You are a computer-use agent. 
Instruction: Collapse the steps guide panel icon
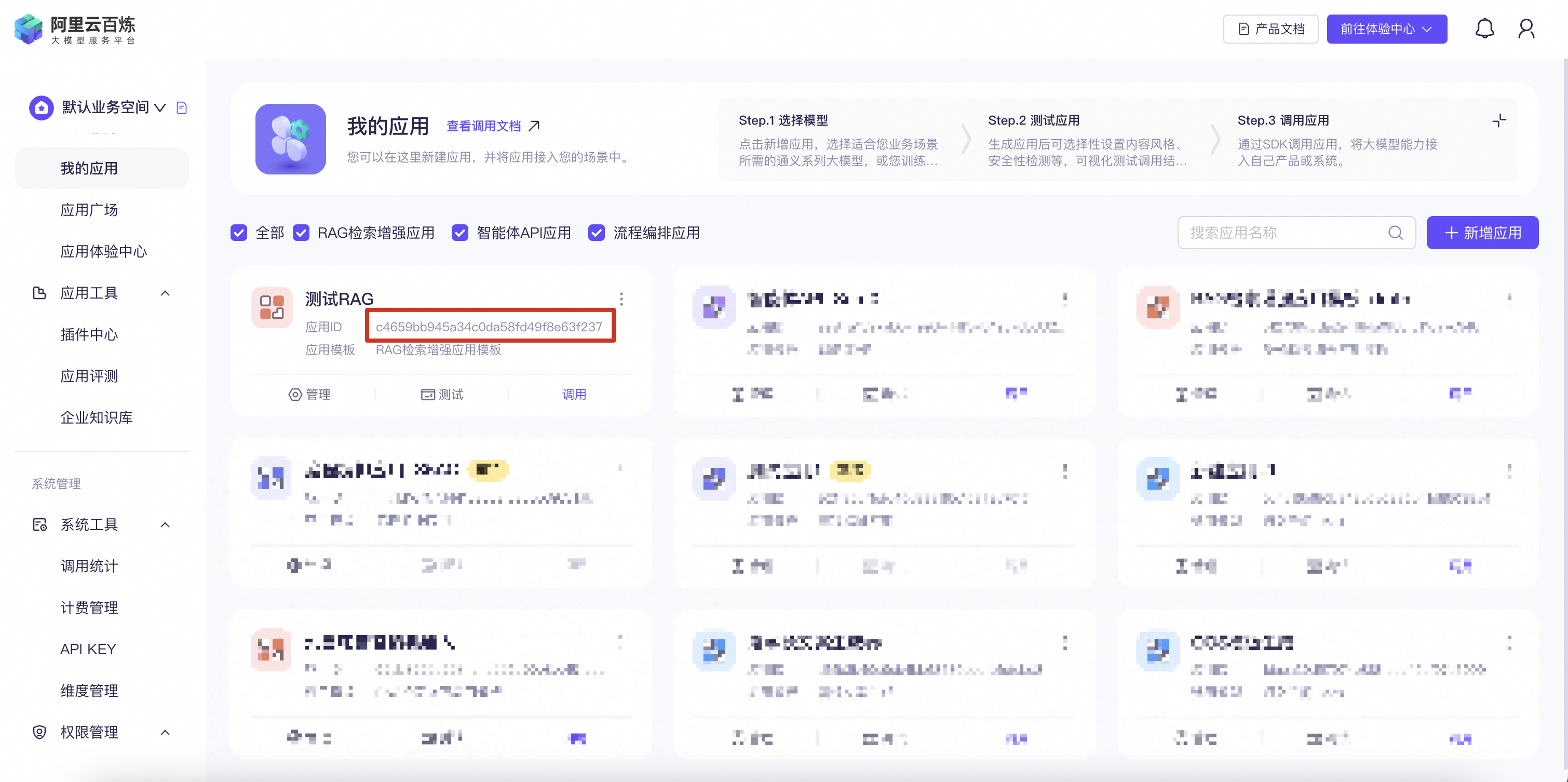(x=1498, y=120)
